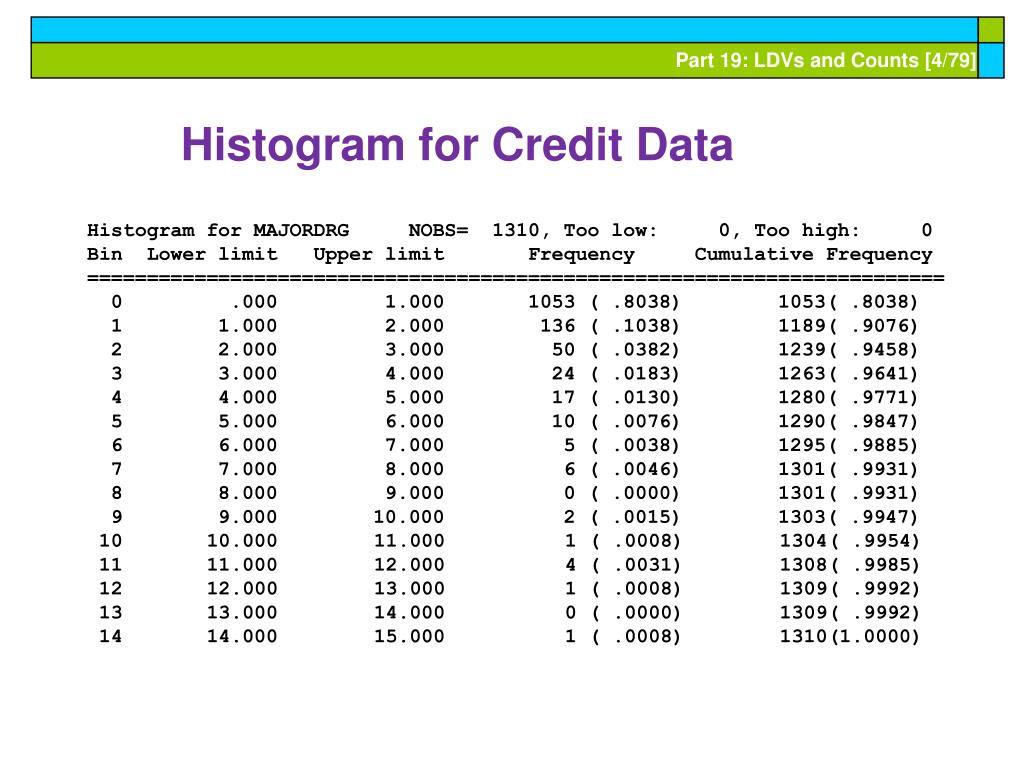Click cumulative count '1295' in bin 6 row

(x=802, y=445)
